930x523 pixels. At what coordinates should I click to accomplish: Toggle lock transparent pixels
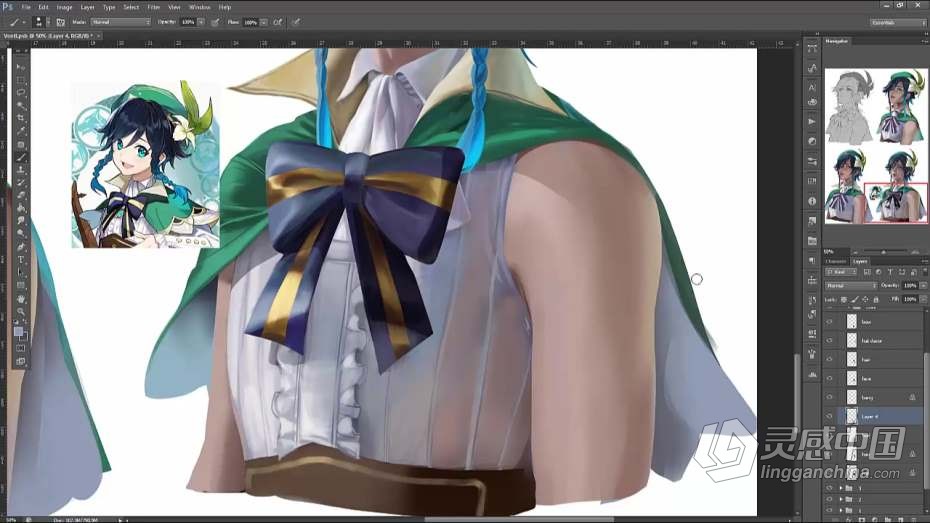pyautogui.click(x=843, y=299)
